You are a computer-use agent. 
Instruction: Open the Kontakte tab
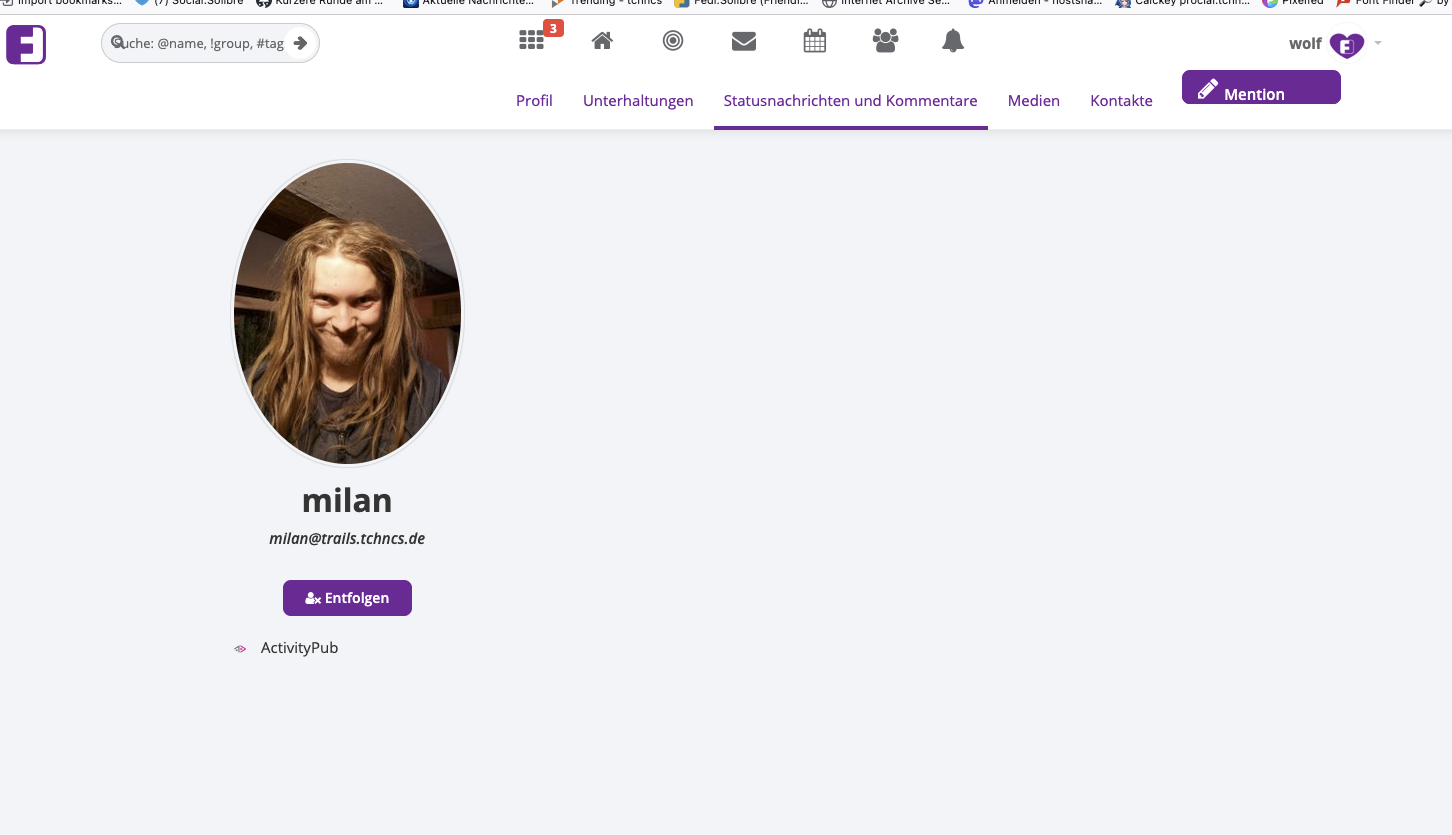tap(1121, 100)
